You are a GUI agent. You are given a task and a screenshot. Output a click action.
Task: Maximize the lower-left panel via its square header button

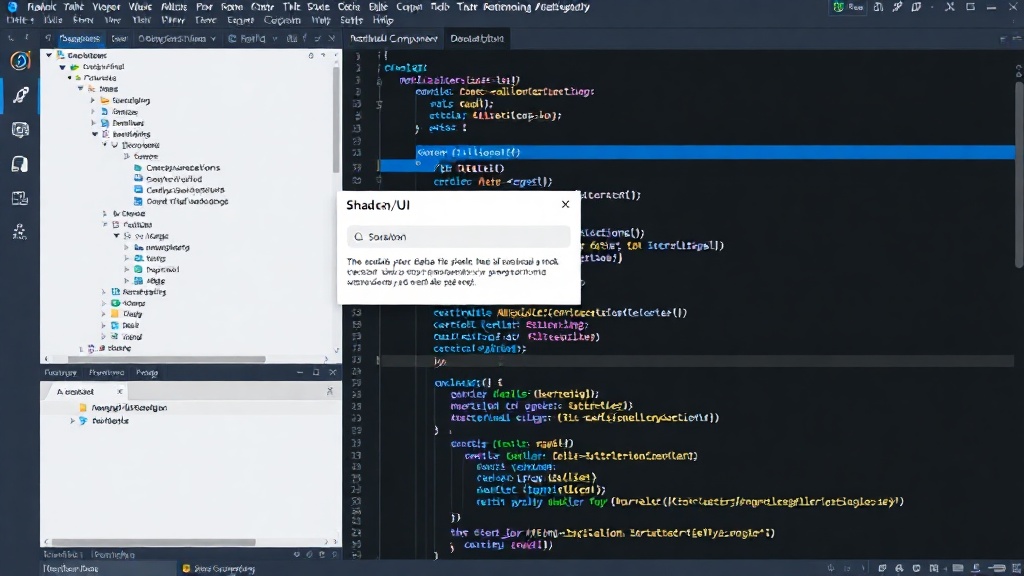coord(316,372)
